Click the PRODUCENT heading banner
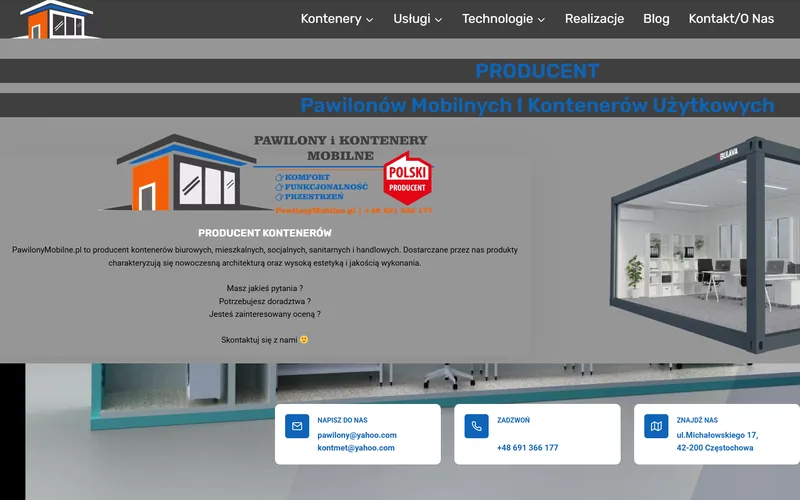This screenshot has width=800, height=500. coord(537,71)
